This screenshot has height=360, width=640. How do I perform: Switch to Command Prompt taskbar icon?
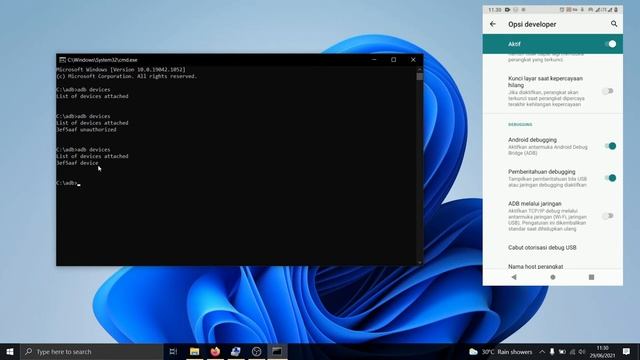click(x=277, y=351)
